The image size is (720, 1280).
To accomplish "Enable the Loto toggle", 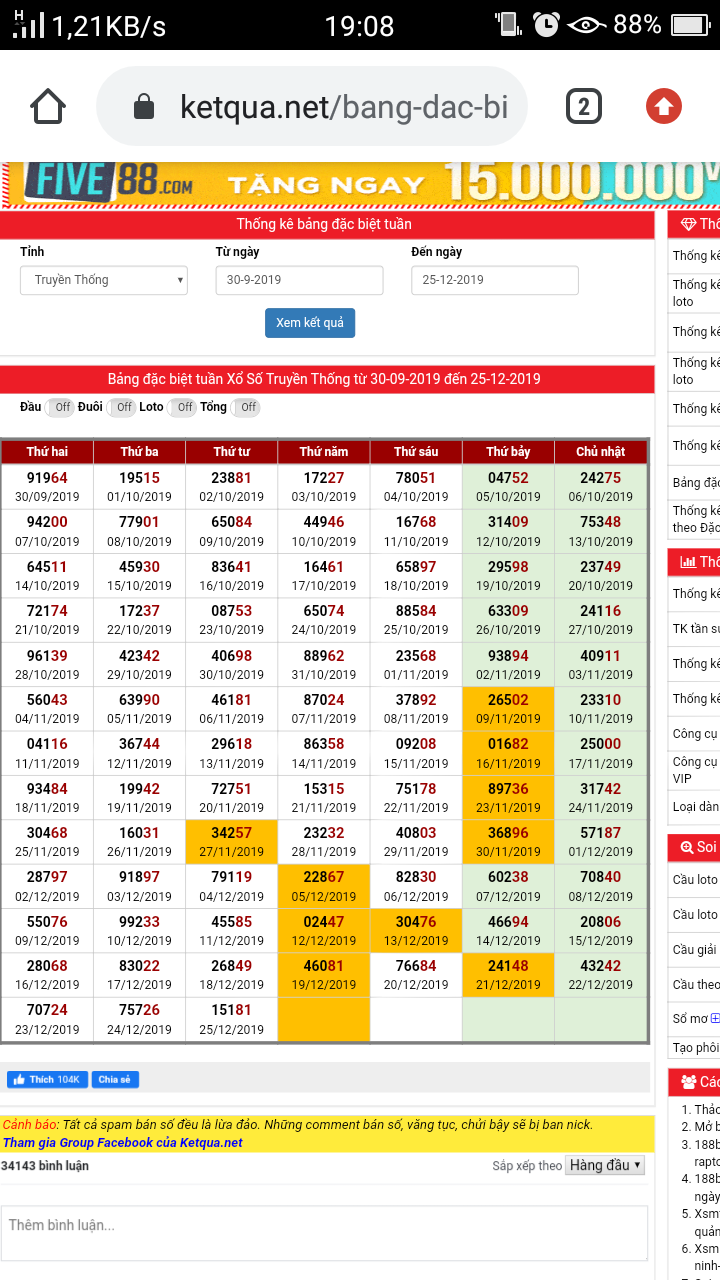I will 183,407.
